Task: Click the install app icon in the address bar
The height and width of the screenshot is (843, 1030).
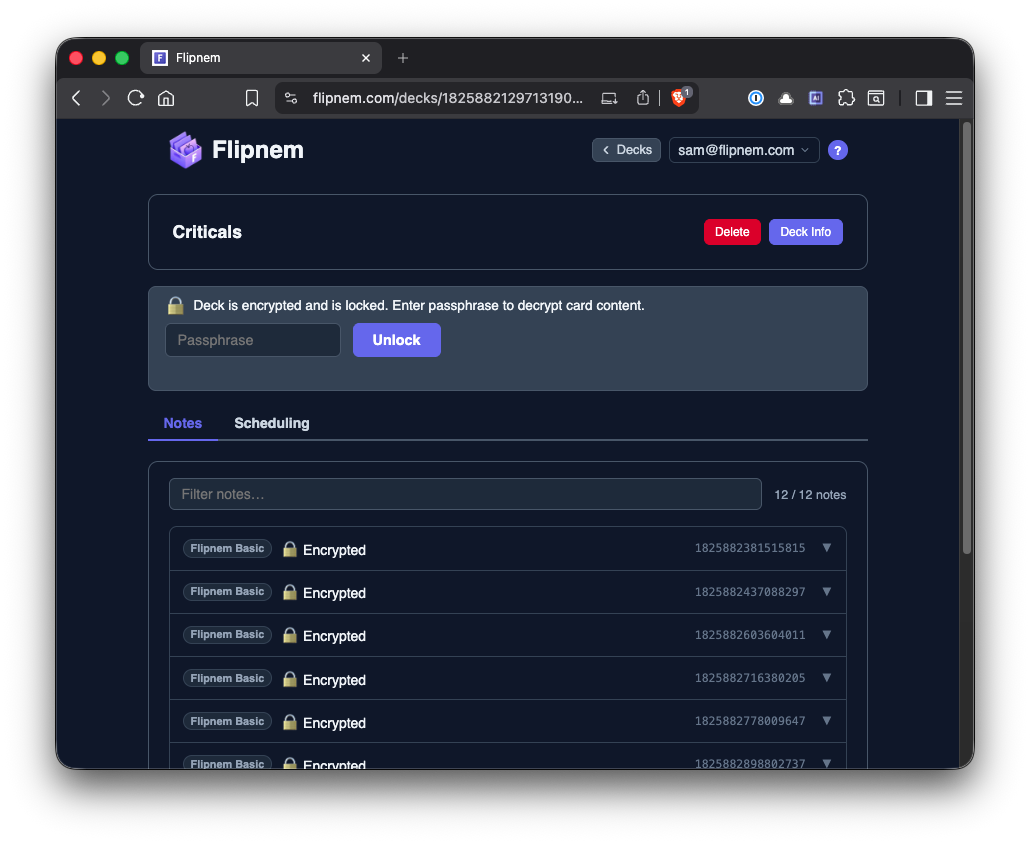Action: point(609,99)
